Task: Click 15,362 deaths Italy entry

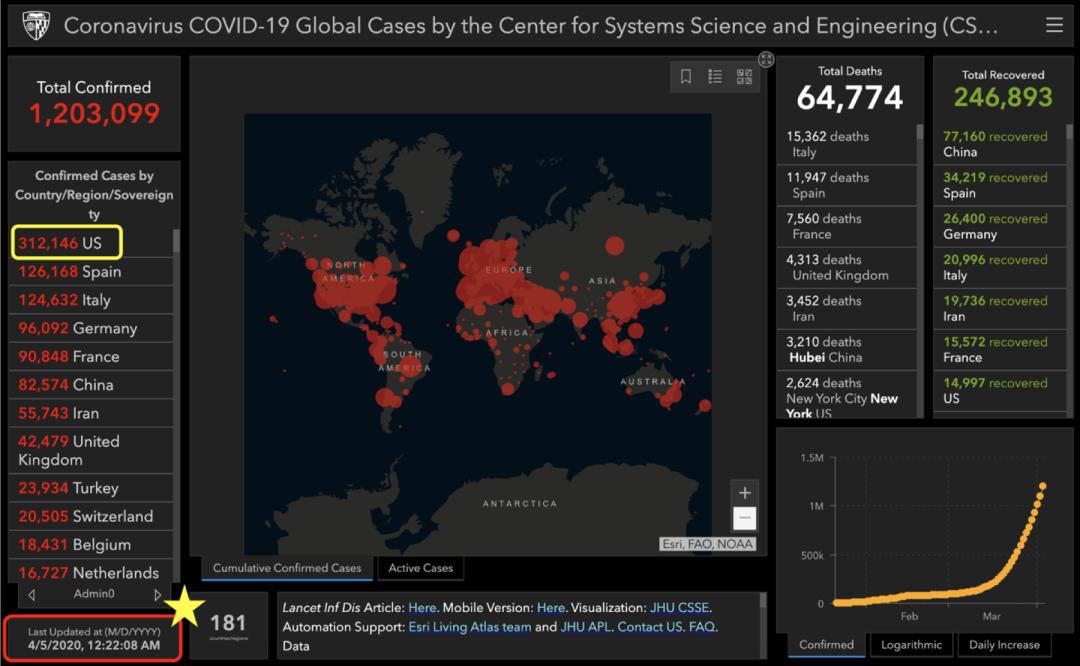Action: coord(847,144)
